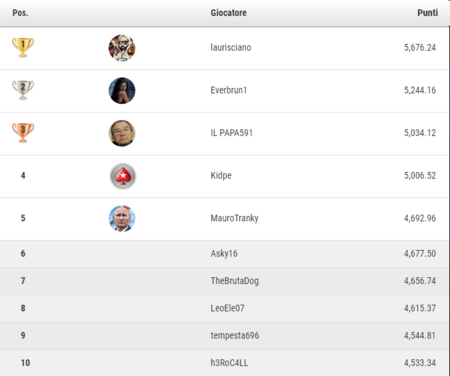This screenshot has width=450, height=376.
Task: Open Everbrun1's profile avatar
Action: point(122,91)
